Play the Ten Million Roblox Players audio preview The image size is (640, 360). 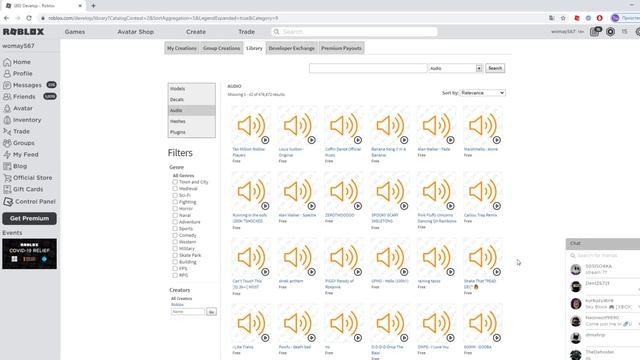click(265, 140)
